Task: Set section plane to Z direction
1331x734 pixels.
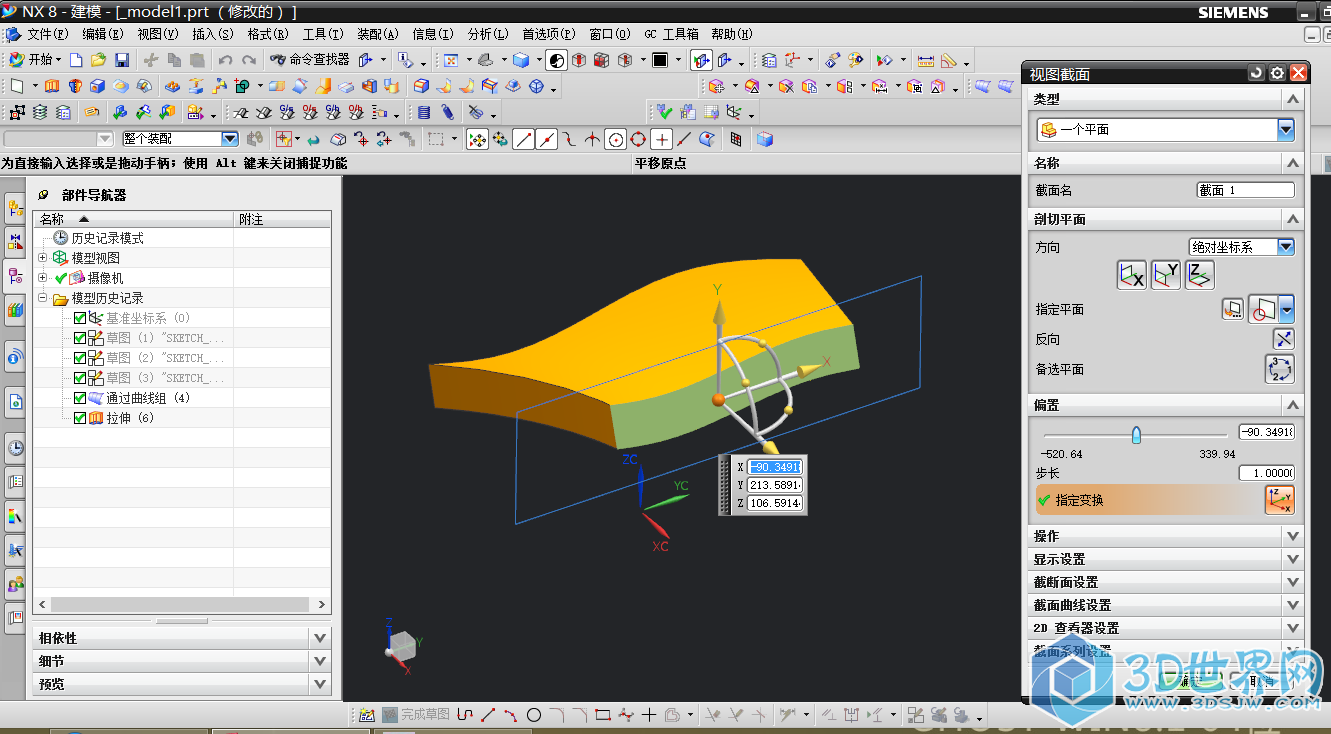Action: click(x=1200, y=275)
